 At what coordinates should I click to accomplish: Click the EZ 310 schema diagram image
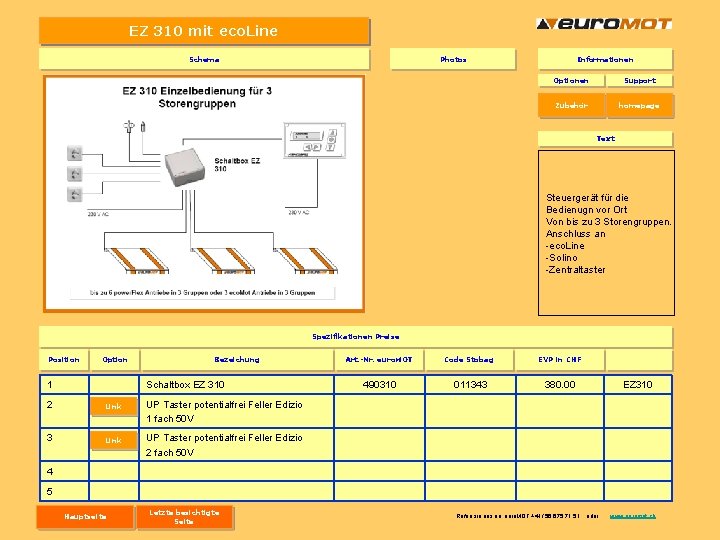point(204,194)
